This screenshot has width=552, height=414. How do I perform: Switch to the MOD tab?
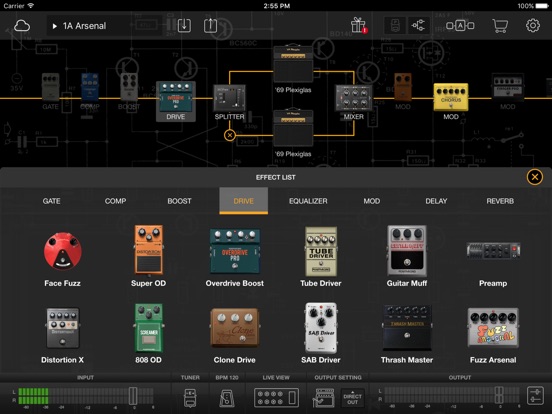pos(372,201)
